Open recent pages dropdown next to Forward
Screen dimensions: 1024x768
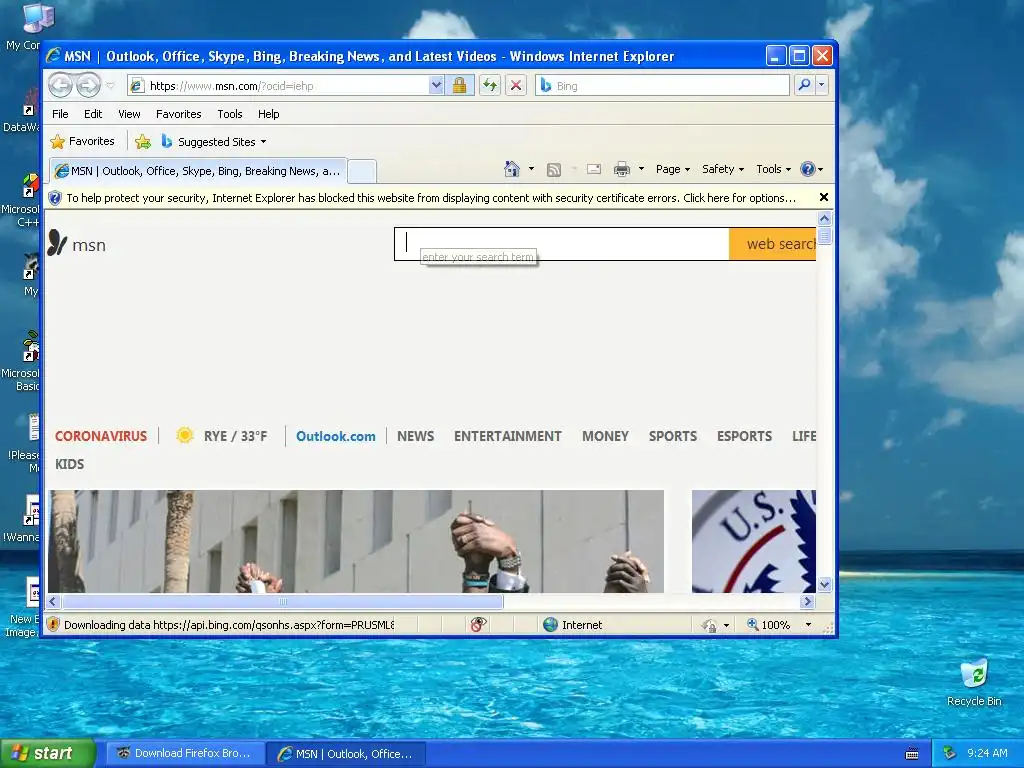tap(110, 86)
